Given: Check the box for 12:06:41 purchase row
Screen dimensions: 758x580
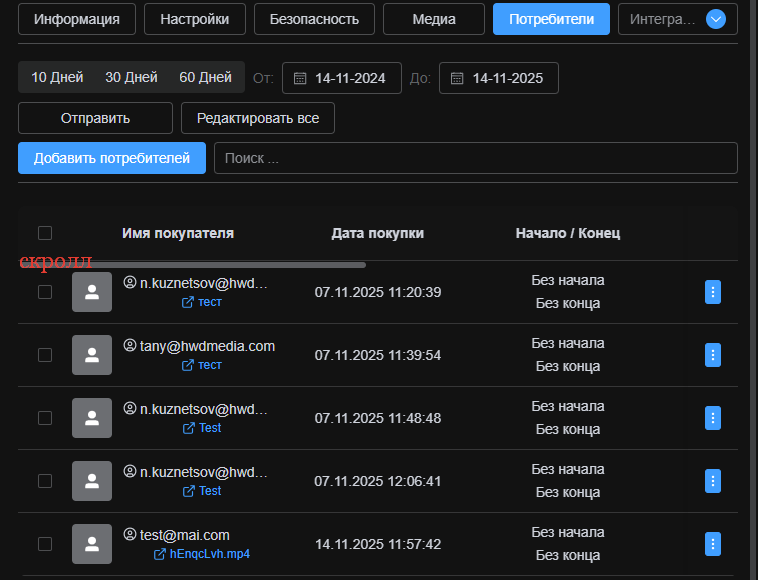Looking at the screenshot, I should tap(45, 481).
